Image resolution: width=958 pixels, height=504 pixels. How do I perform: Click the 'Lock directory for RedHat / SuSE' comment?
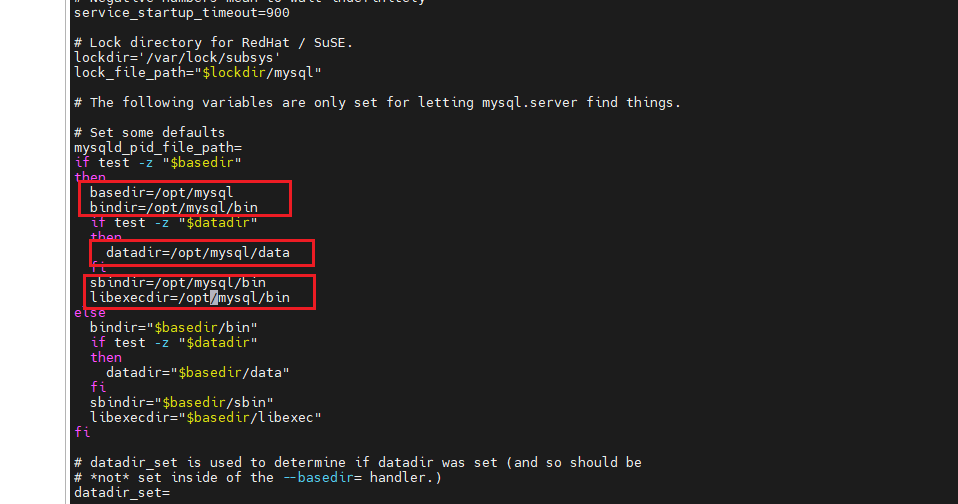point(214,43)
